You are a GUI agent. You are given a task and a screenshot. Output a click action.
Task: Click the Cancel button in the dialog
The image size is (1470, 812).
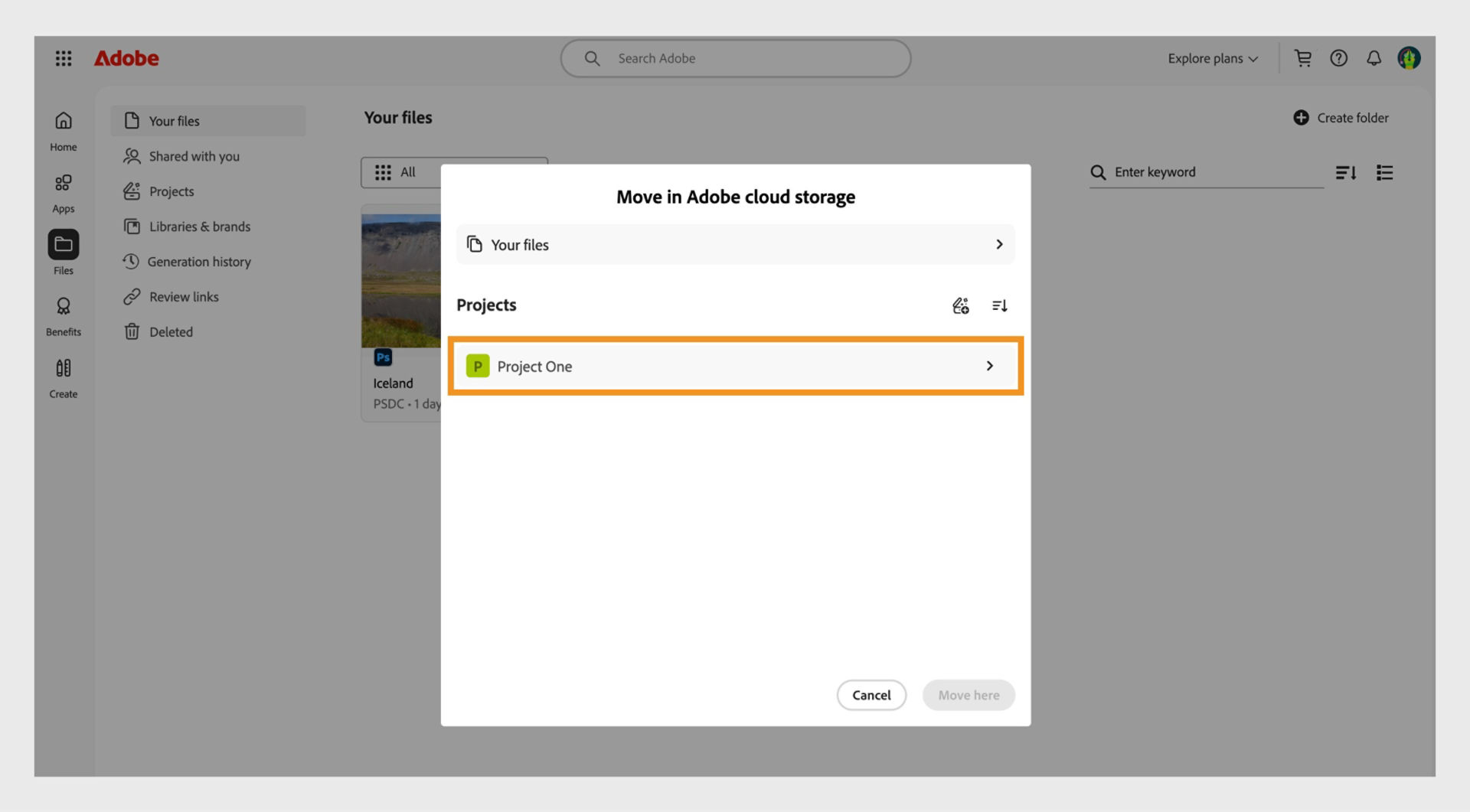871,695
